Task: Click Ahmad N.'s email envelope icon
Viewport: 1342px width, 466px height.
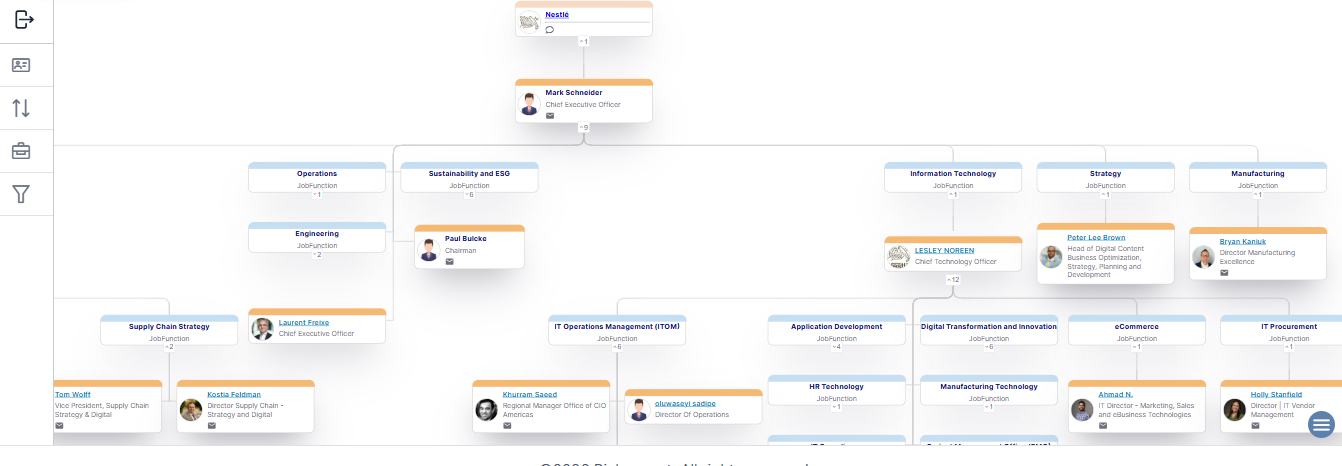Action: (x=1103, y=425)
